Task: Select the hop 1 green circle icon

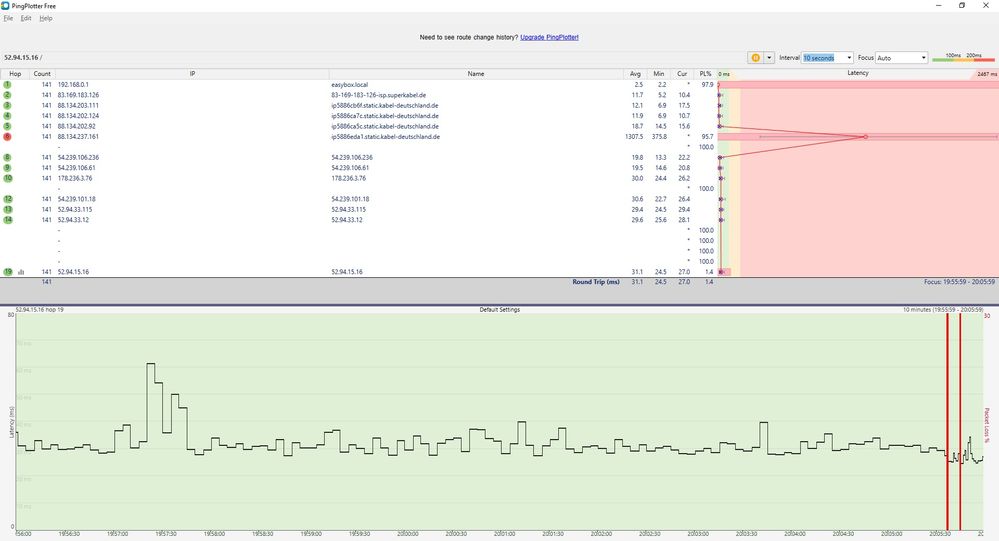Action: (x=8, y=85)
